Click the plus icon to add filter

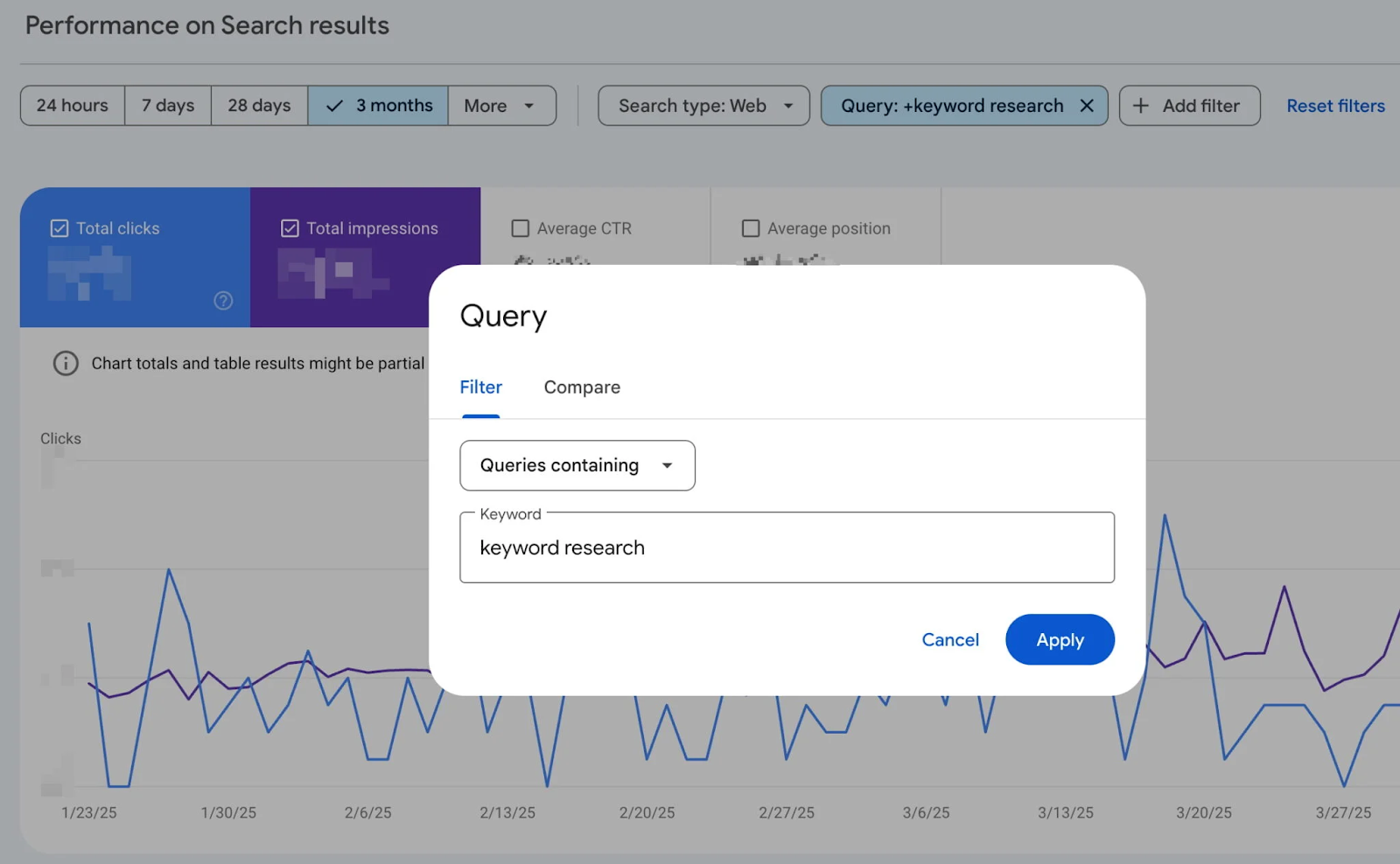tap(1141, 105)
